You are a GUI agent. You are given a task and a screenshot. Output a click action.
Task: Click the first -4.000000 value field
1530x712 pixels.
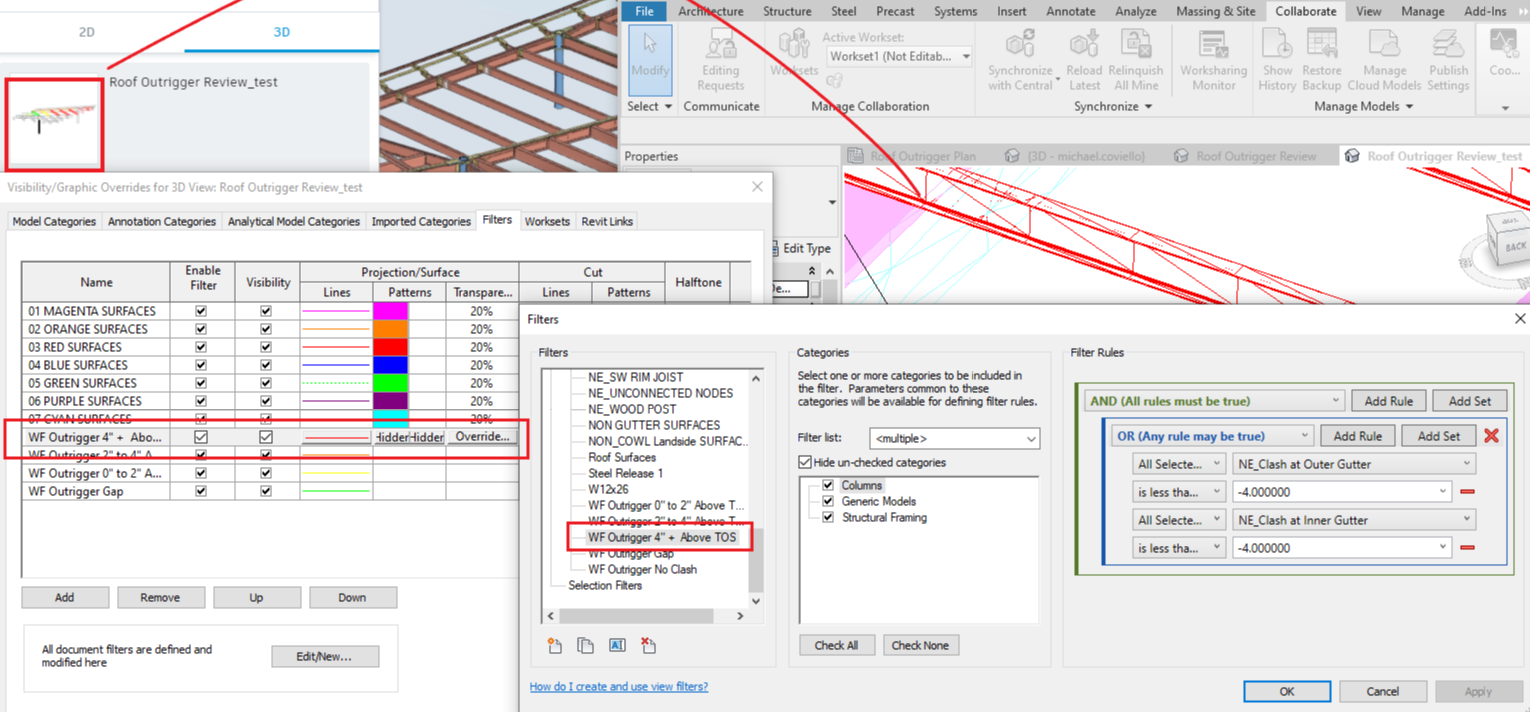1341,492
